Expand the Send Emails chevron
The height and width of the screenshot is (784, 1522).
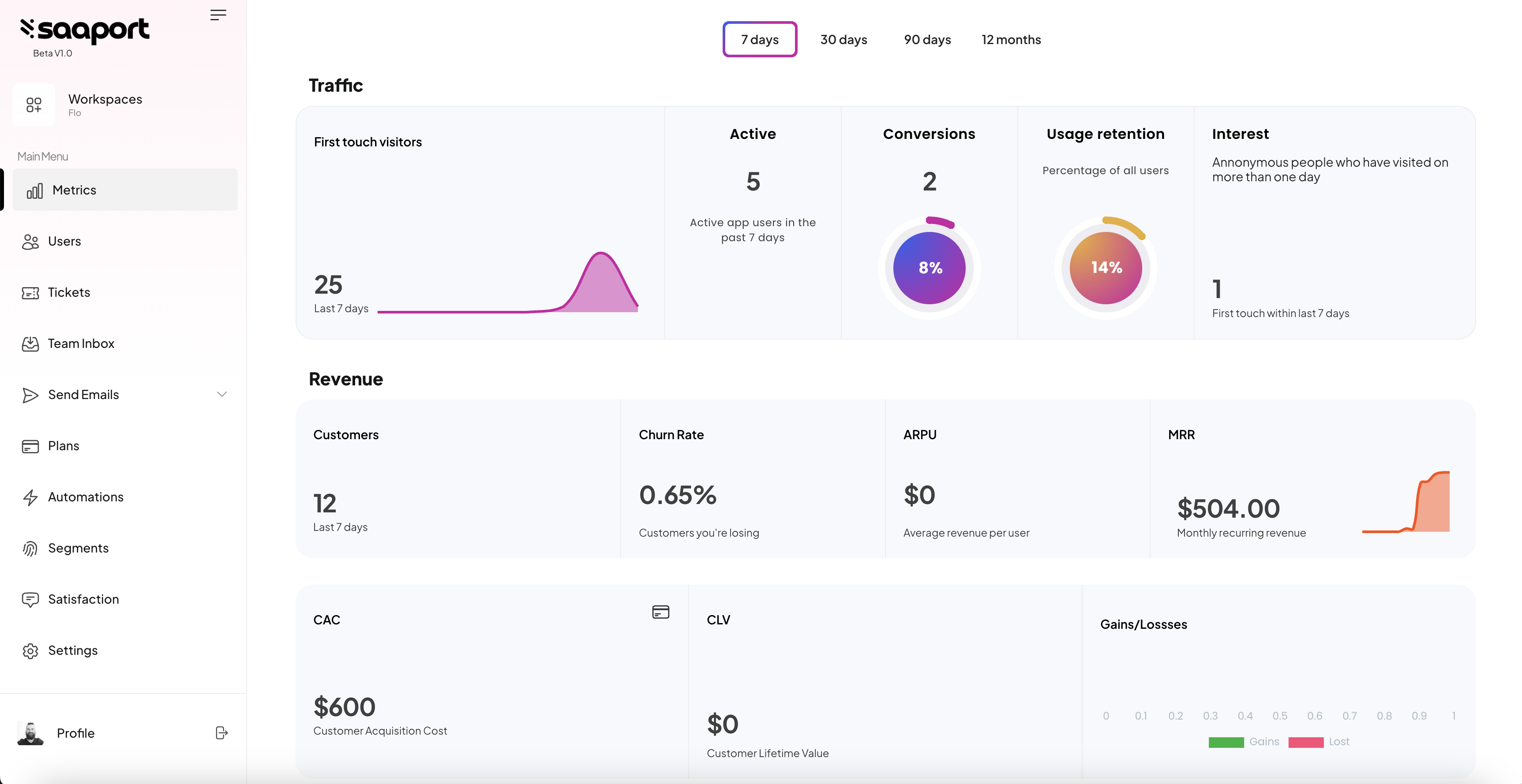click(x=221, y=394)
